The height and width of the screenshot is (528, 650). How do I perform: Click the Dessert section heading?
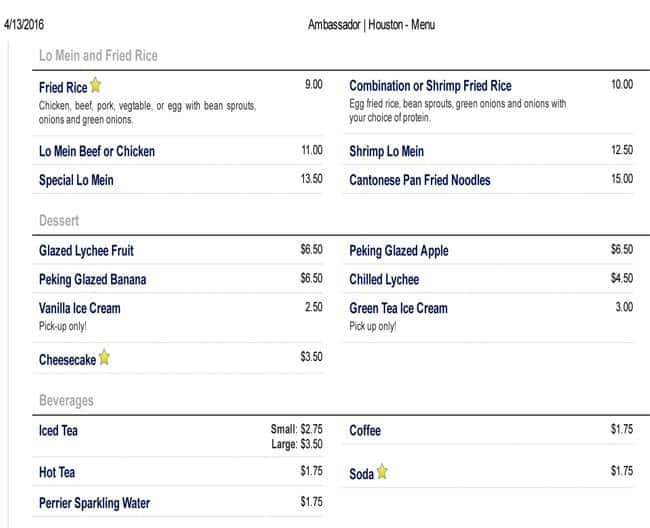pos(59,220)
